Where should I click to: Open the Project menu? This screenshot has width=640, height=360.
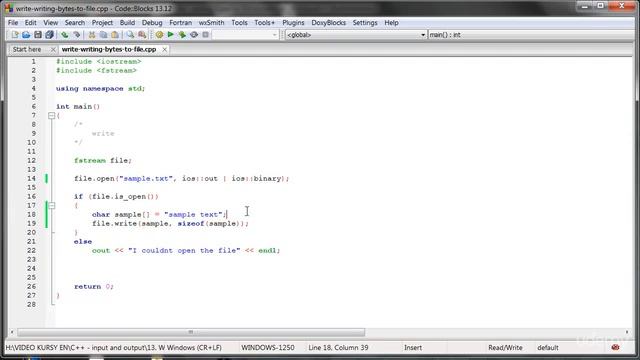pyautogui.click(x=102, y=22)
